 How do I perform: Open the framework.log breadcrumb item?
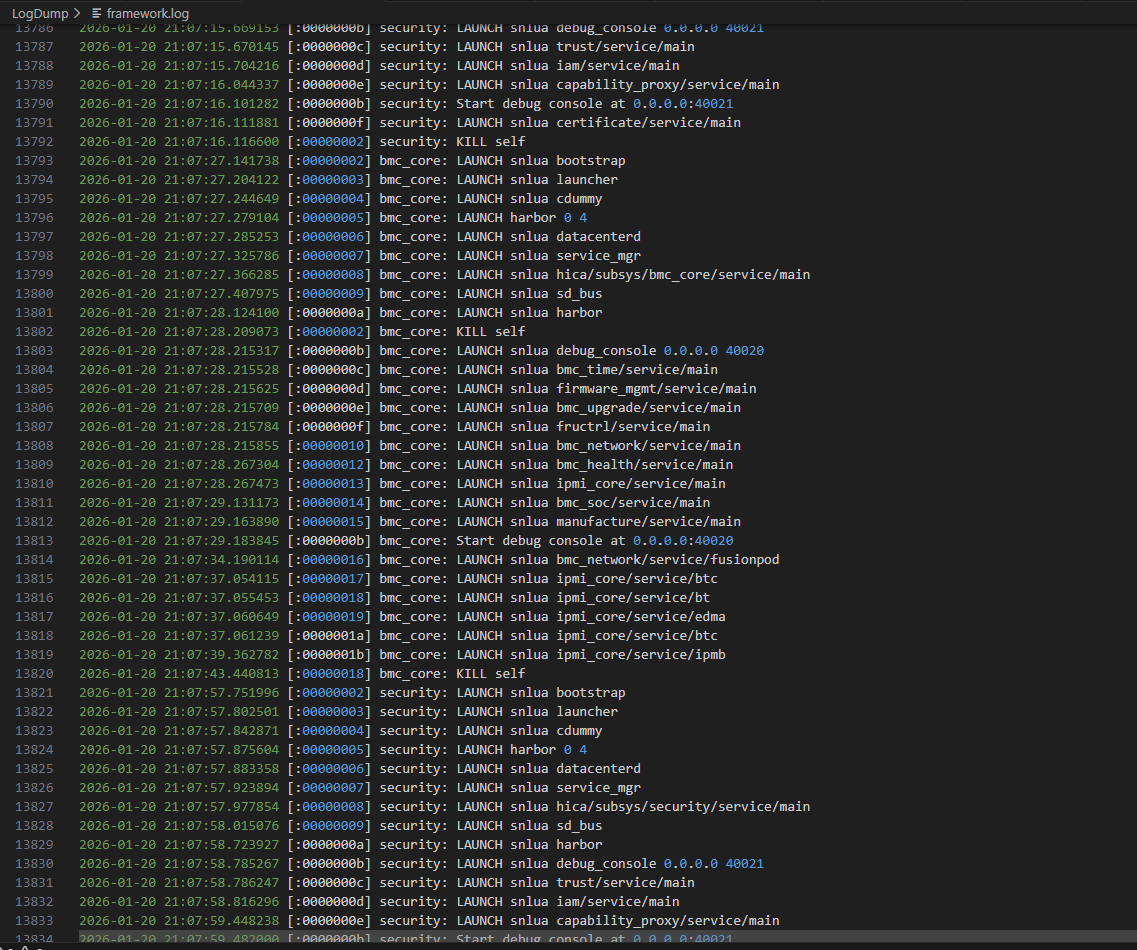point(148,13)
